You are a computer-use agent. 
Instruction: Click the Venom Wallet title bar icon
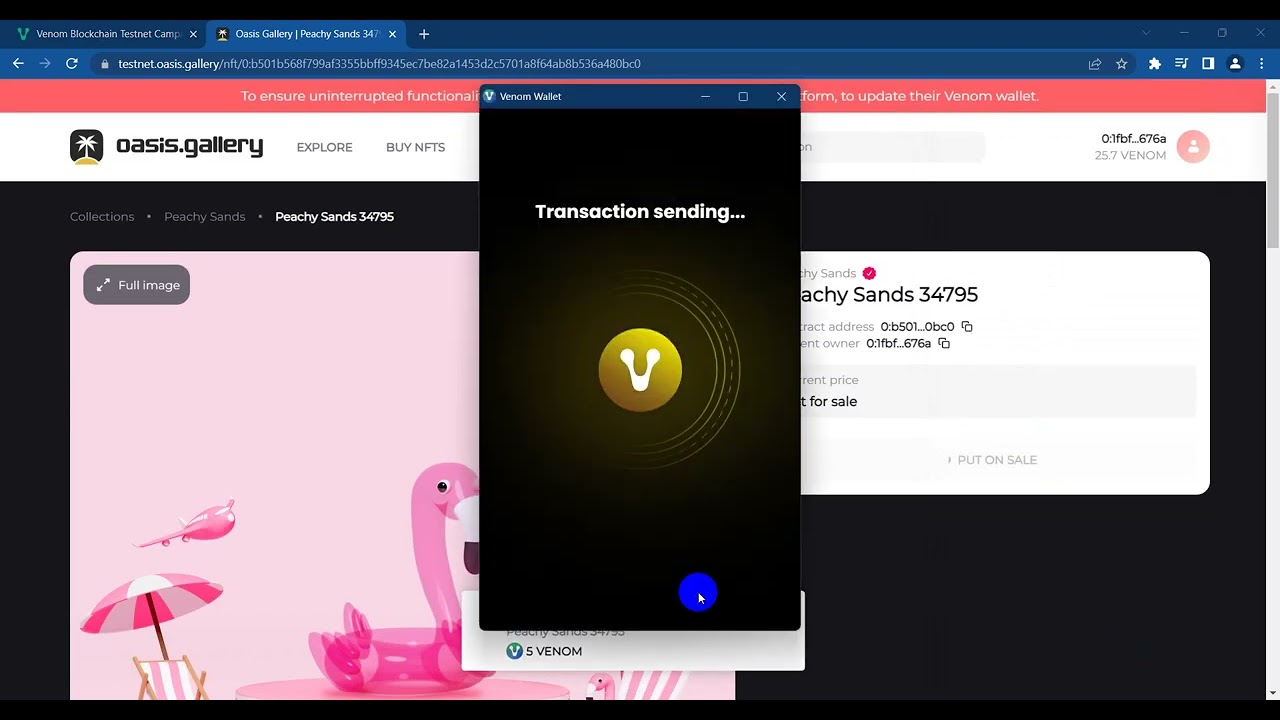489,96
